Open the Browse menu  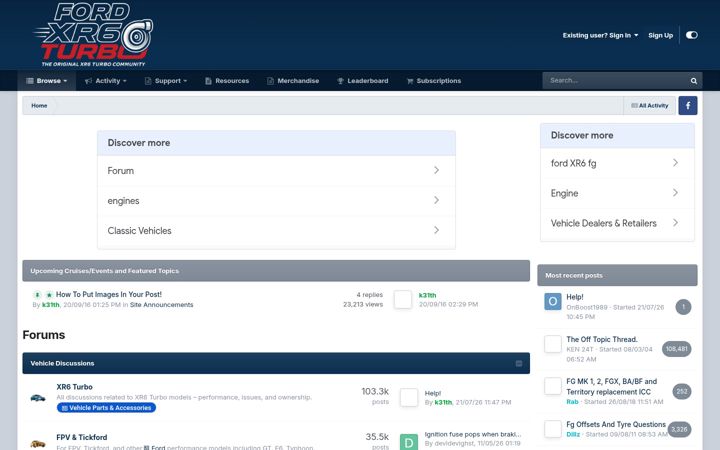click(47, 81)
